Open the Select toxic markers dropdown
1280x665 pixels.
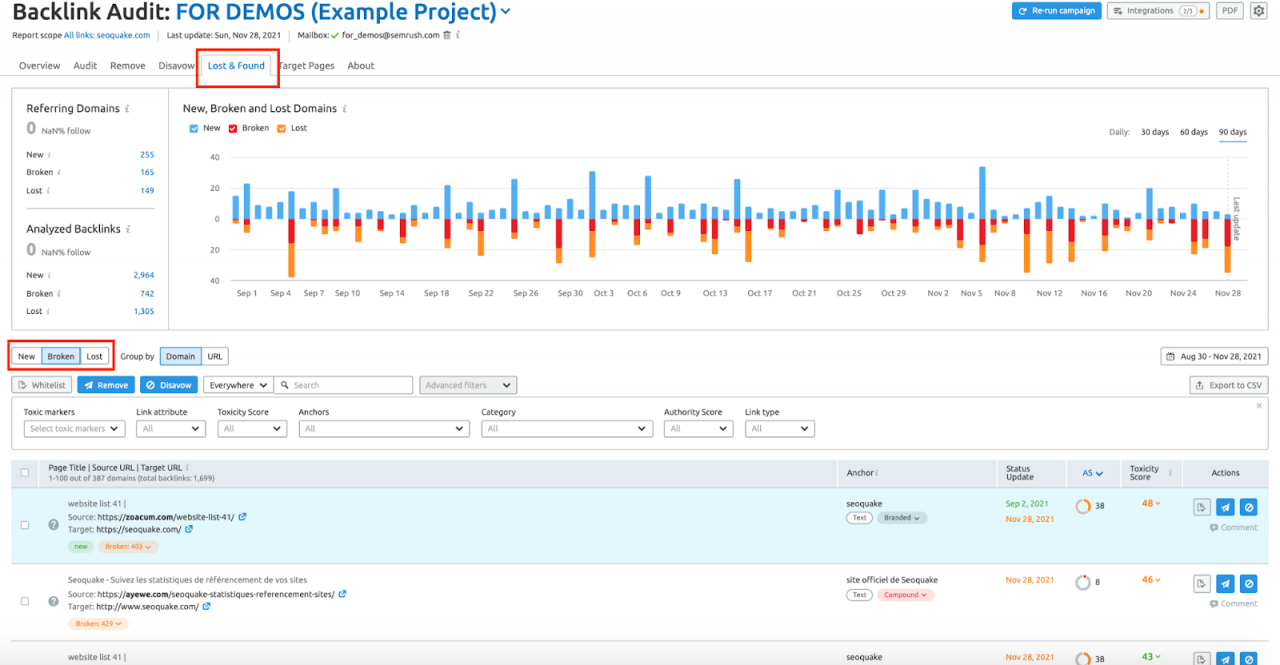(x=74, y=429)
